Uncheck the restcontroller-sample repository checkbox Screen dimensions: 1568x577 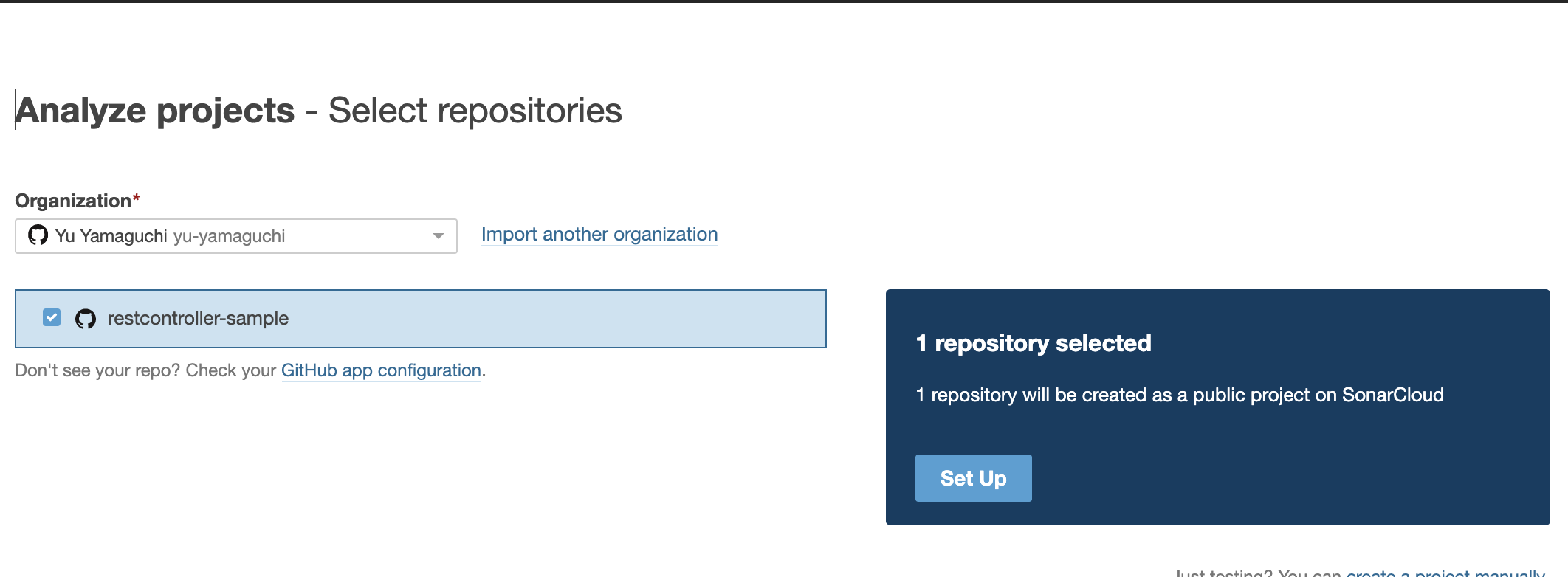(51, 318)
